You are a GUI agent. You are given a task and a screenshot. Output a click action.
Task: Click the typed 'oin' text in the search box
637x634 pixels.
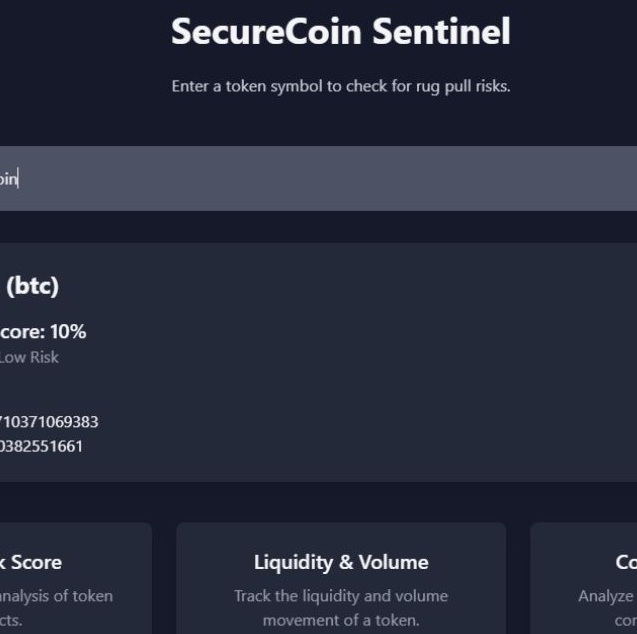[x=8, y=179]
